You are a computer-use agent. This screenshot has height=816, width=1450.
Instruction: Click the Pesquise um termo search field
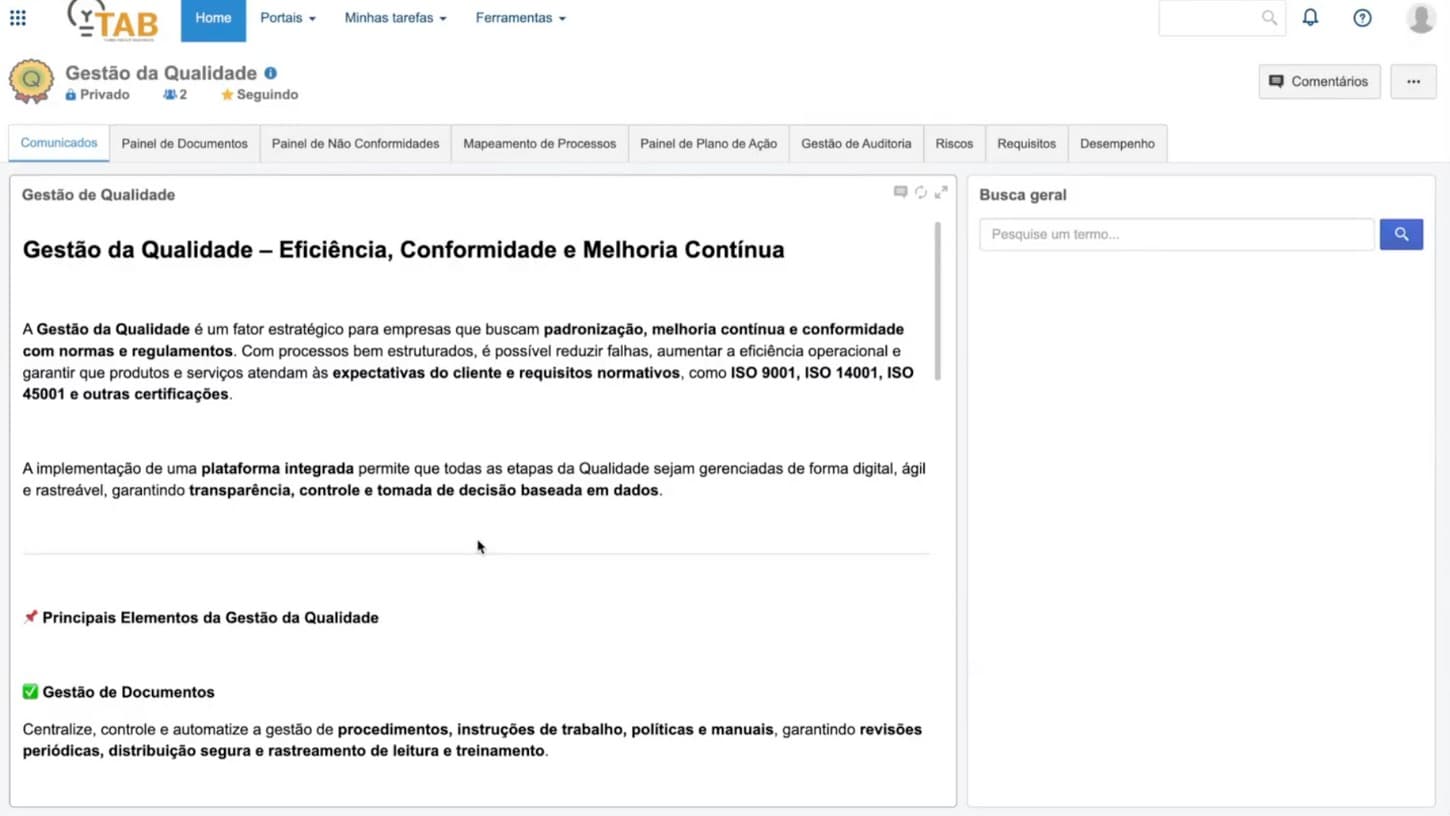pyautogui.click(x=1177, y=234)
